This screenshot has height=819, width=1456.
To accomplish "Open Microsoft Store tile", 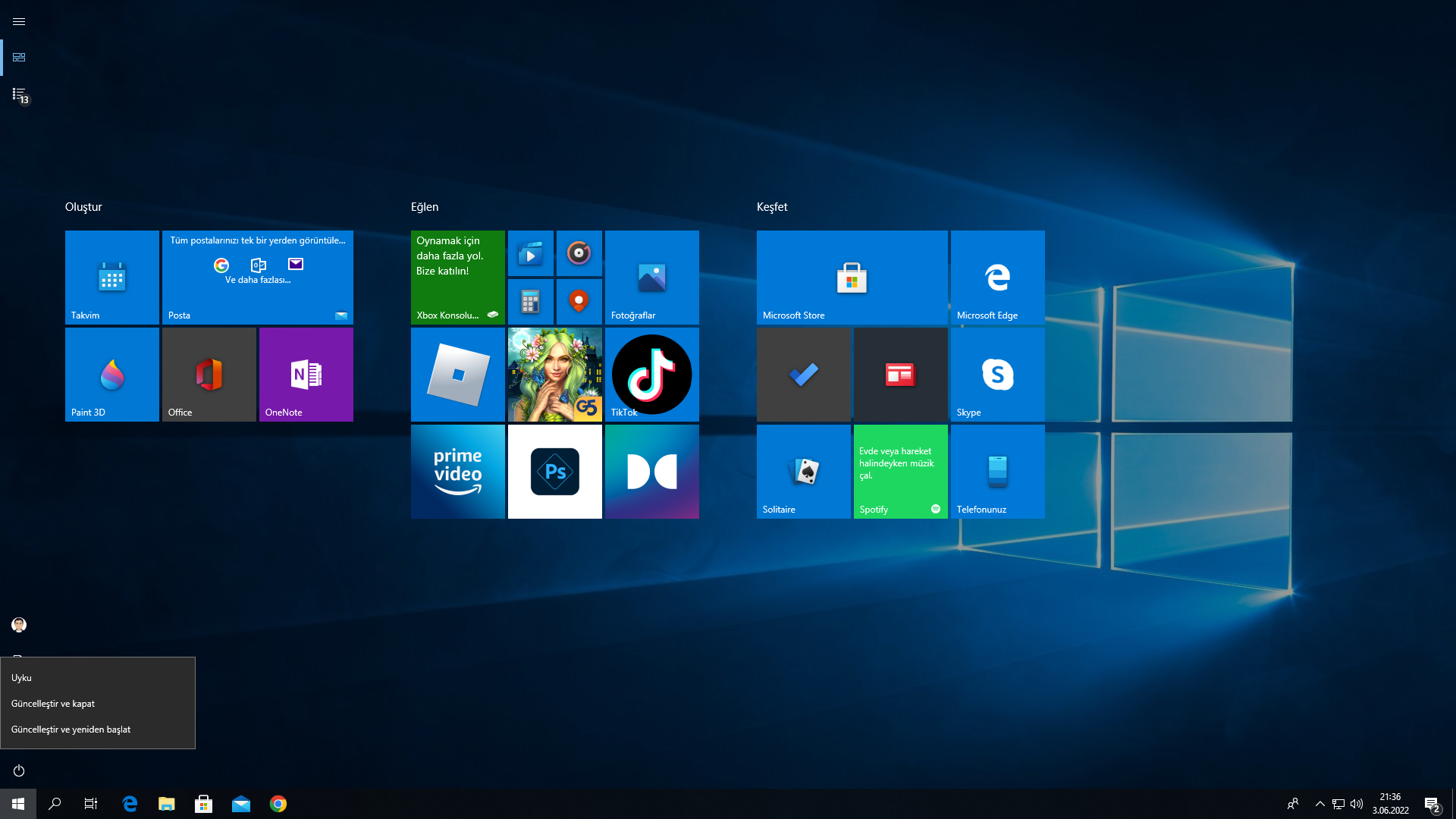I will (x=852, y=278).
